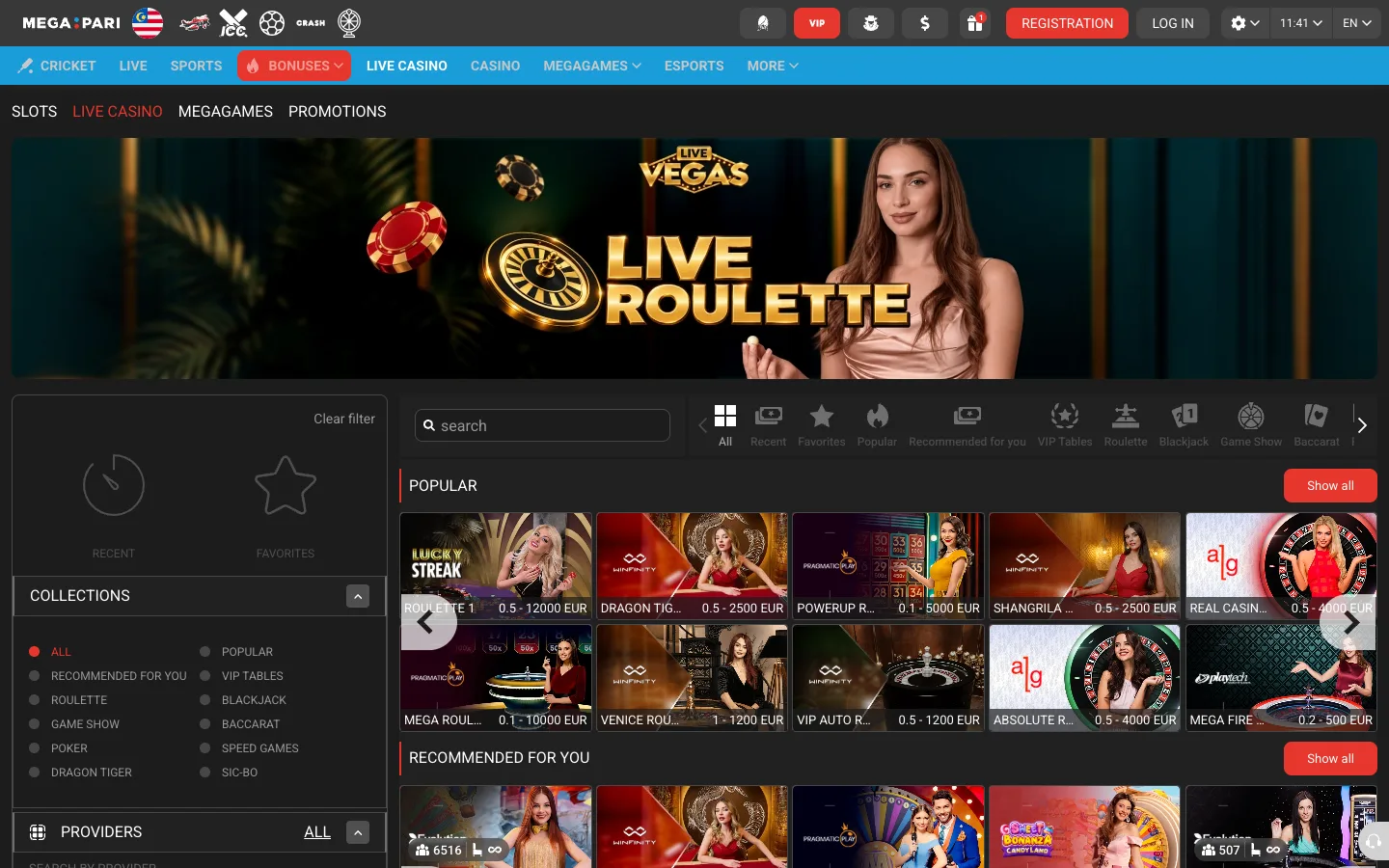1389x868 pixels.
Task: Launch the Crash game icon
Action: (311, 22)
